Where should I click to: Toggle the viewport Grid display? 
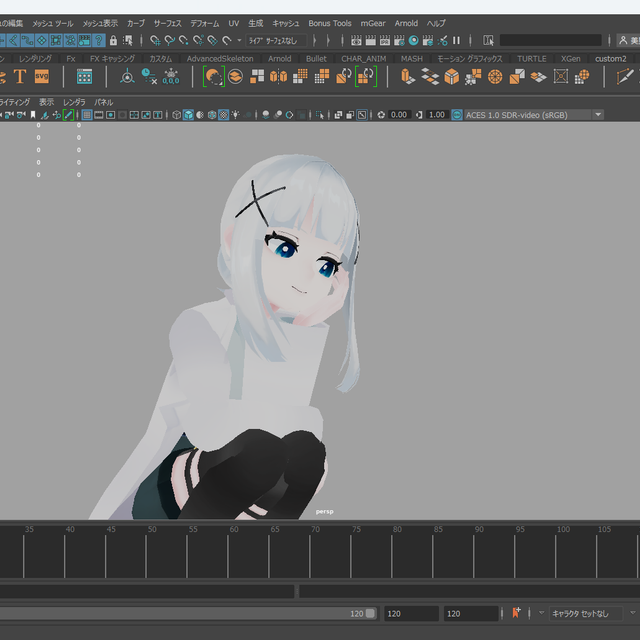pyautogui.click(x=87, y=115)
